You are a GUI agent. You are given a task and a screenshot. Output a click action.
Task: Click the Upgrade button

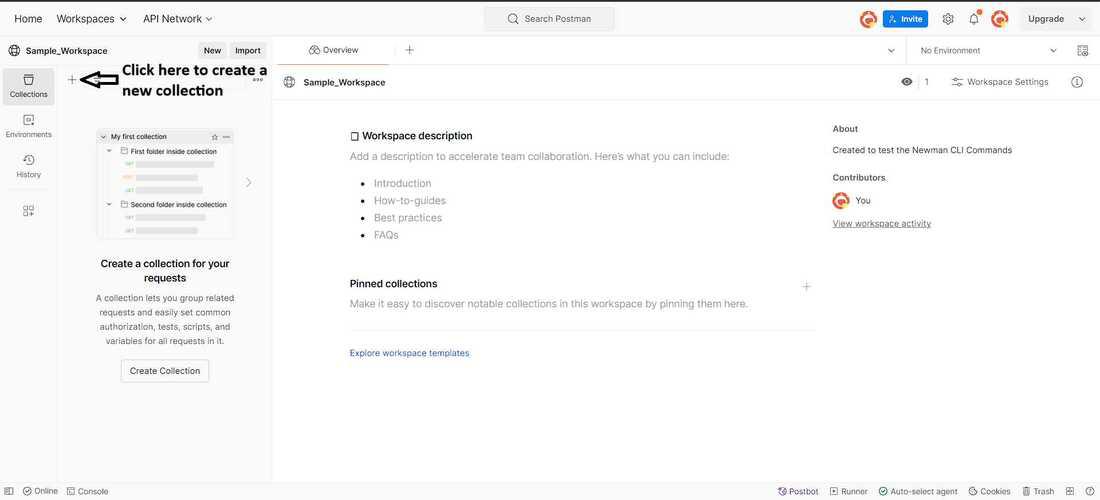click(1045, 19)
